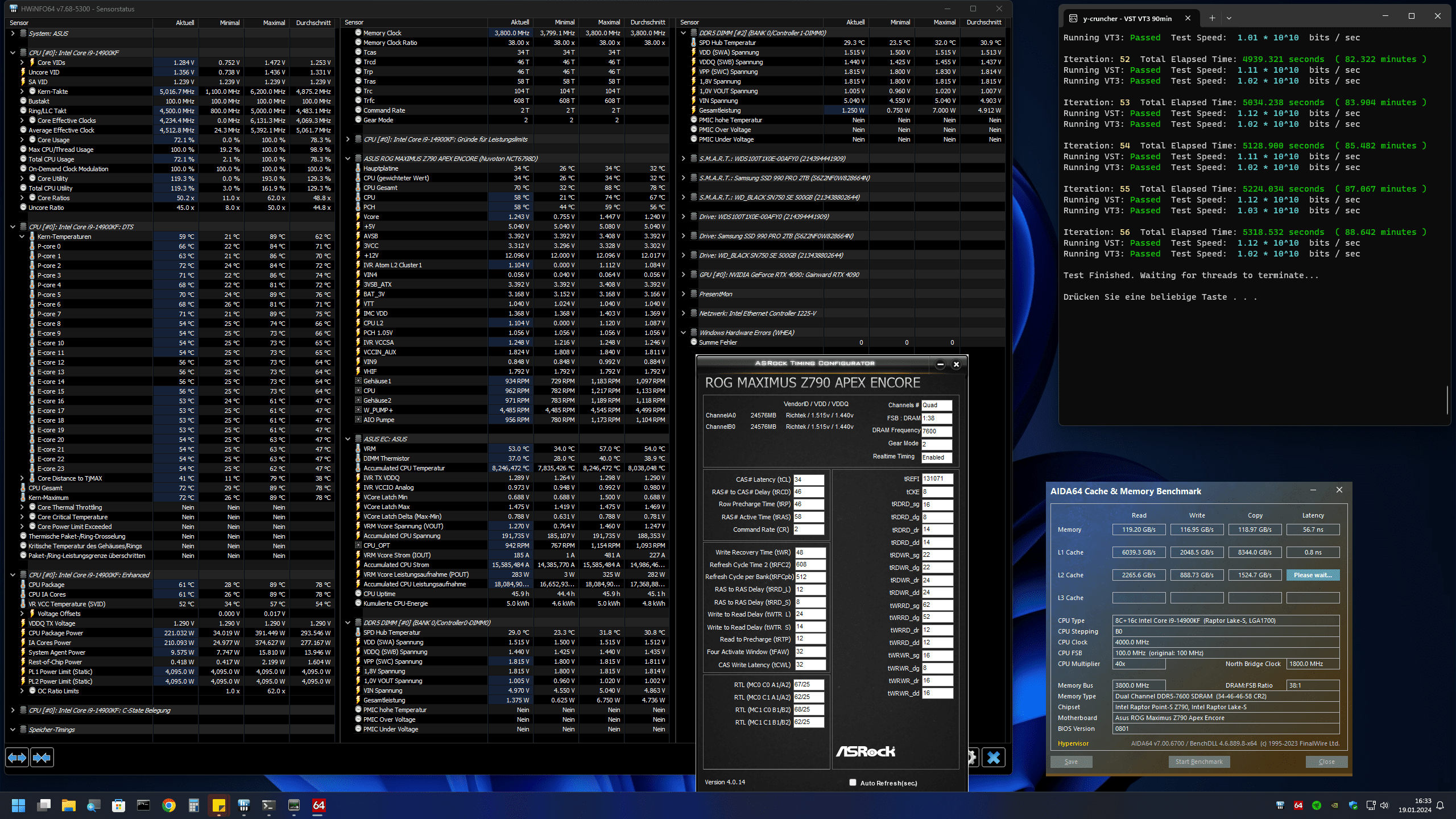Screen dimensions: 1456x819
Task: Open Sticky Notes from the taskbar
Action: pos(219,805)
